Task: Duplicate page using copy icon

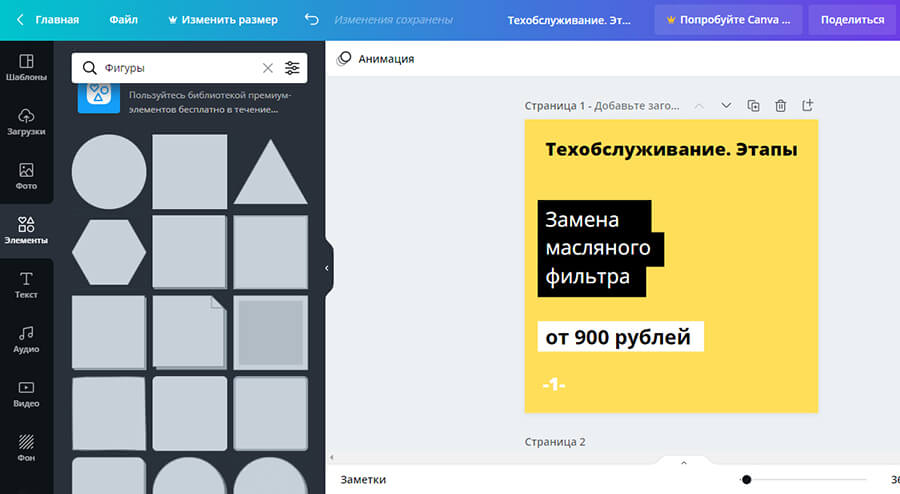Action: [x=754, y=105]
